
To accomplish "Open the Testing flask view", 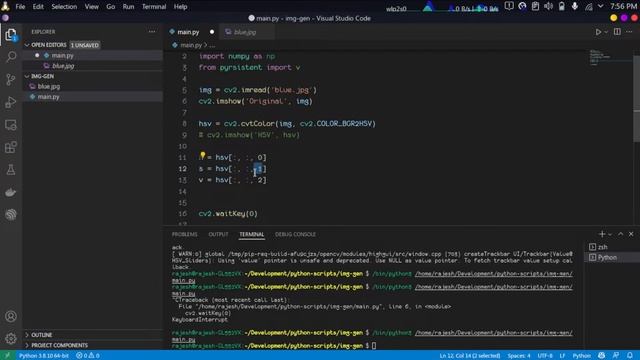I will pos(11,169).
